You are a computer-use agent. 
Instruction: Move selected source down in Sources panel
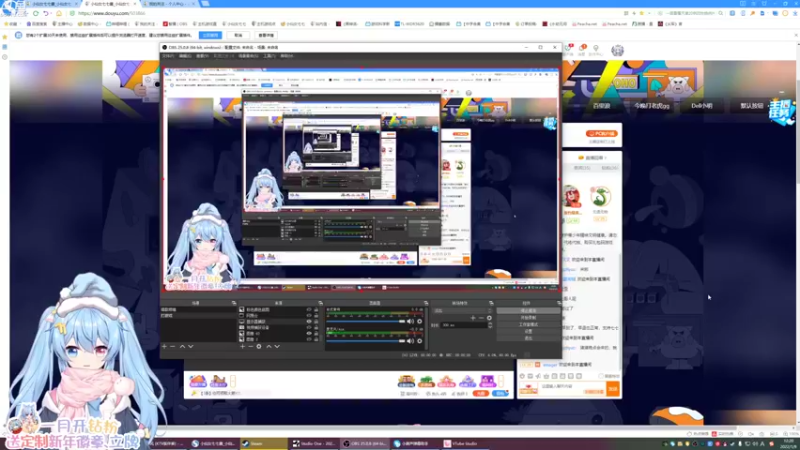pos(277,346)
